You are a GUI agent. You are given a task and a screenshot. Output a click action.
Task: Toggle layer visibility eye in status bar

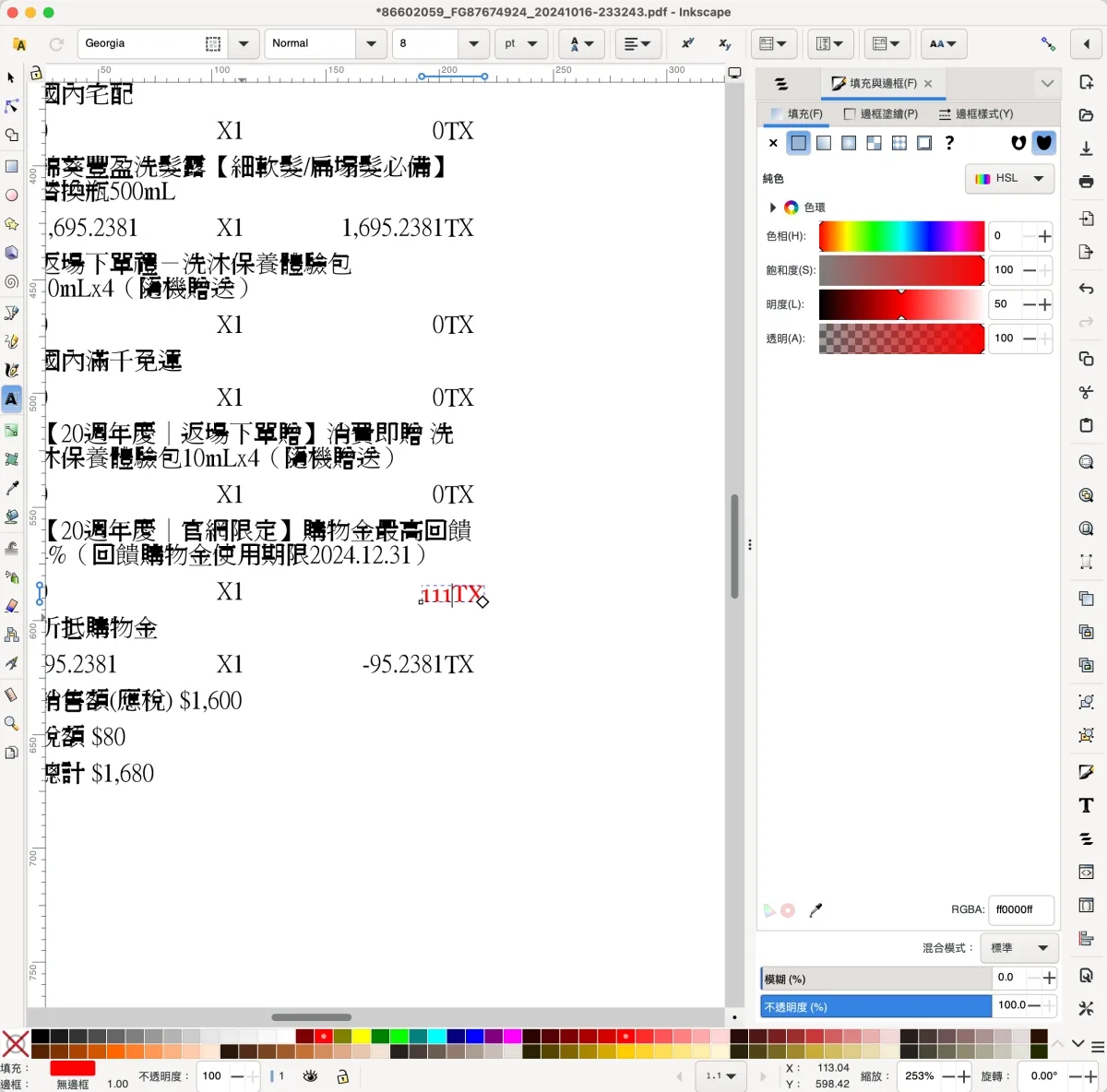point(310,1075)
